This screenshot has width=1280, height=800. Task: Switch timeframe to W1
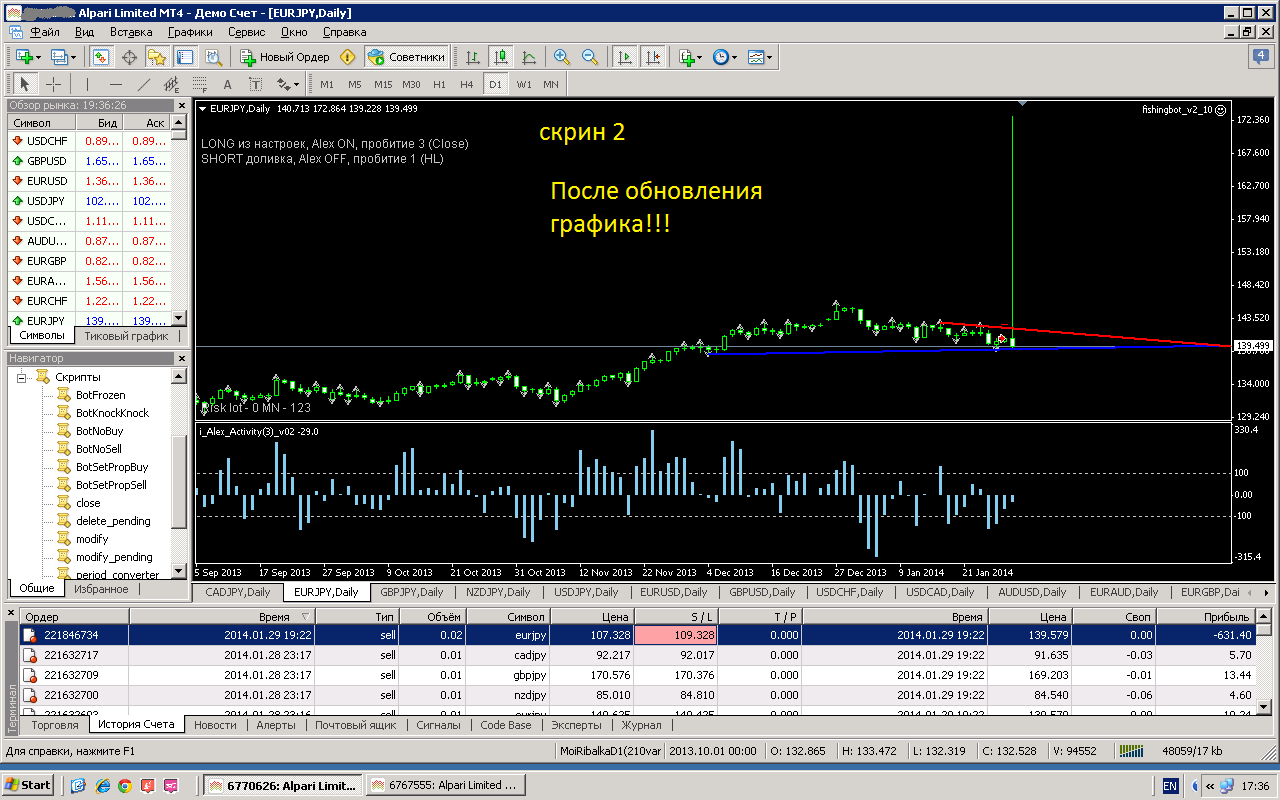point(523,84)
